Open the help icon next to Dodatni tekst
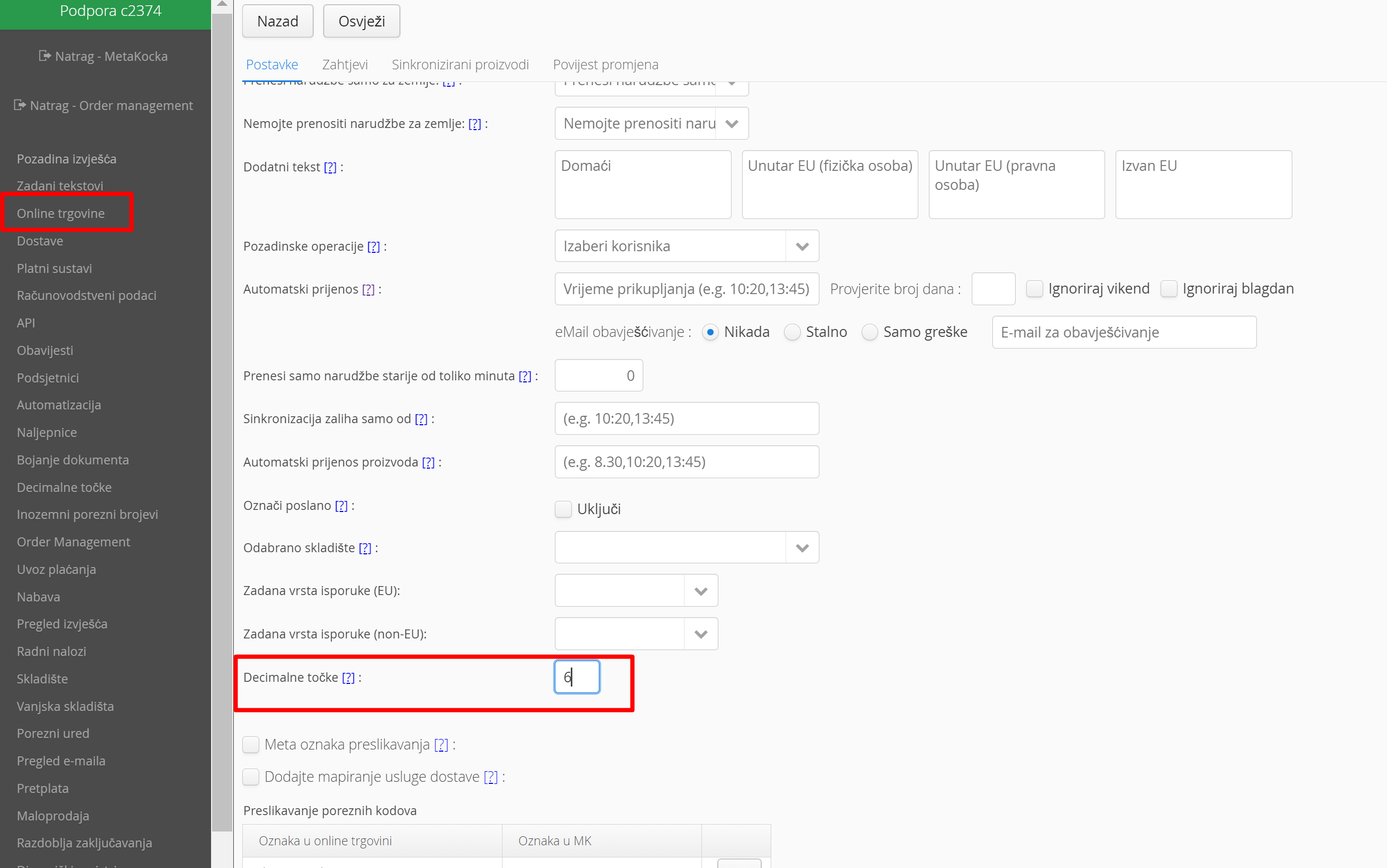The width and height of the screenshot is (1387, 868). pos(330,167)
